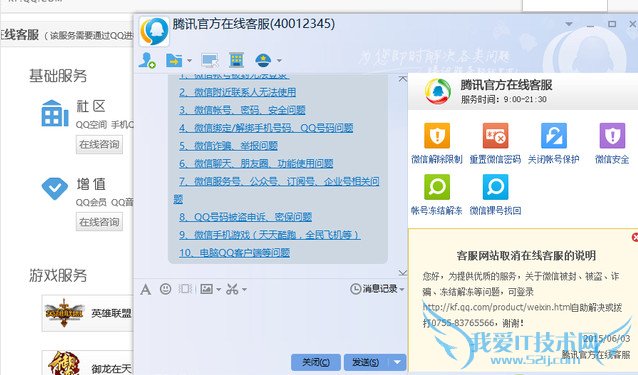The image size is (638, 375).
Task: Click the screenshot scissors icon
Action: (232, 289)
